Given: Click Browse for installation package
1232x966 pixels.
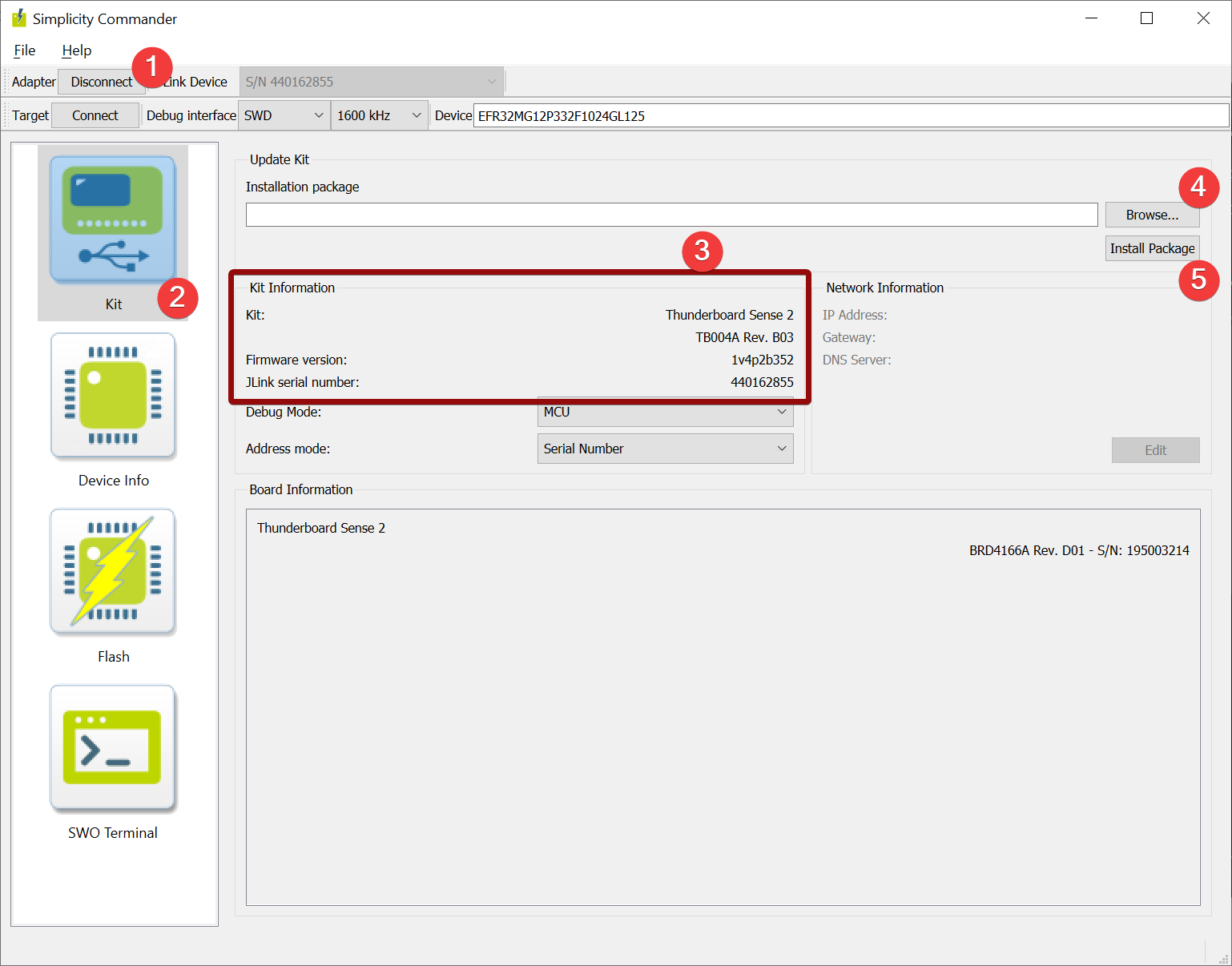Looking at the screenshot, I should [1152, 215].
